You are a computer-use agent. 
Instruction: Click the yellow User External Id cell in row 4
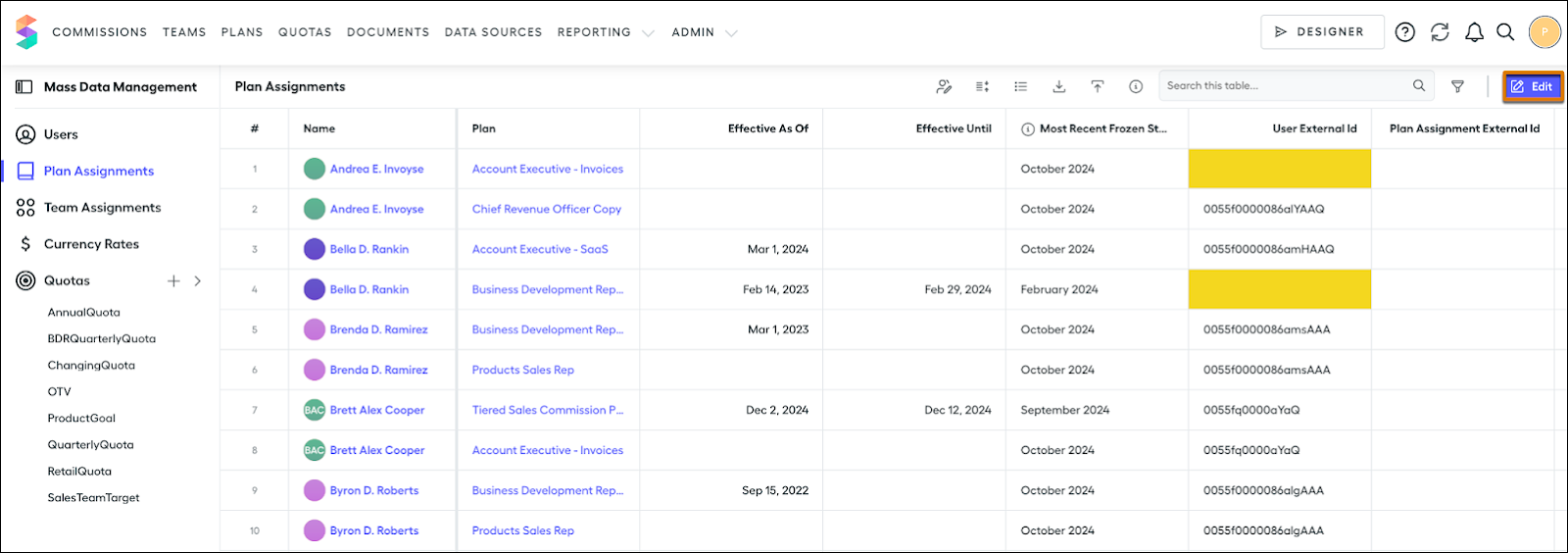1280,289
